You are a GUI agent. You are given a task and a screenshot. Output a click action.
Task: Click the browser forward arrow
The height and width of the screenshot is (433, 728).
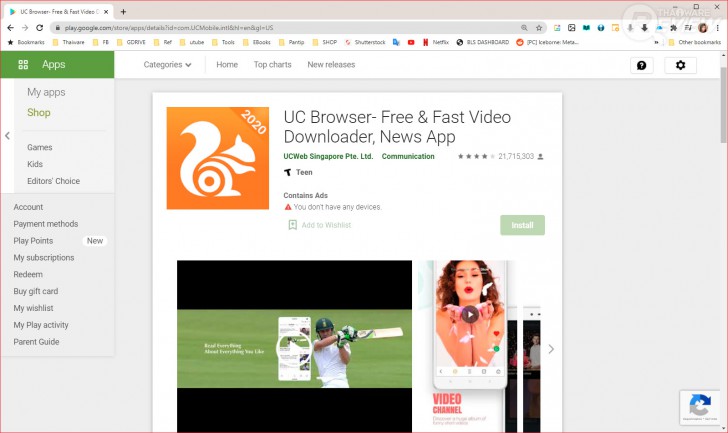pos(25,28)
